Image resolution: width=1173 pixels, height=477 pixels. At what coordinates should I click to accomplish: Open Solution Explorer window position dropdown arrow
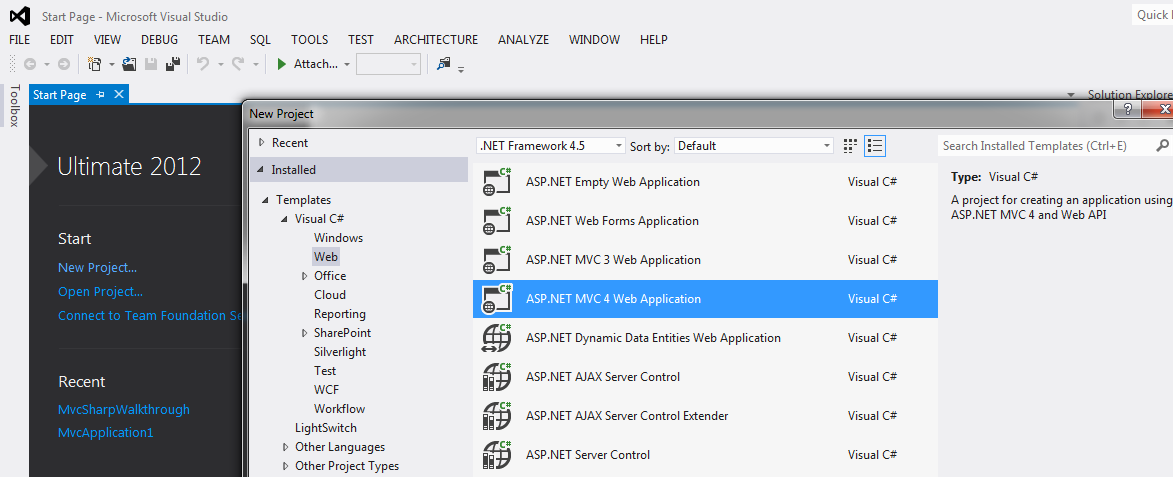pyautogui.click(x=1071, y=95)
